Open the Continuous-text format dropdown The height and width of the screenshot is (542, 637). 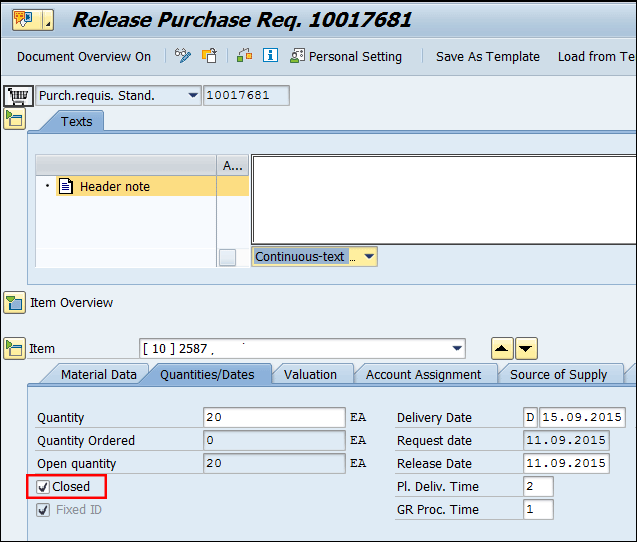click(369, 257)
